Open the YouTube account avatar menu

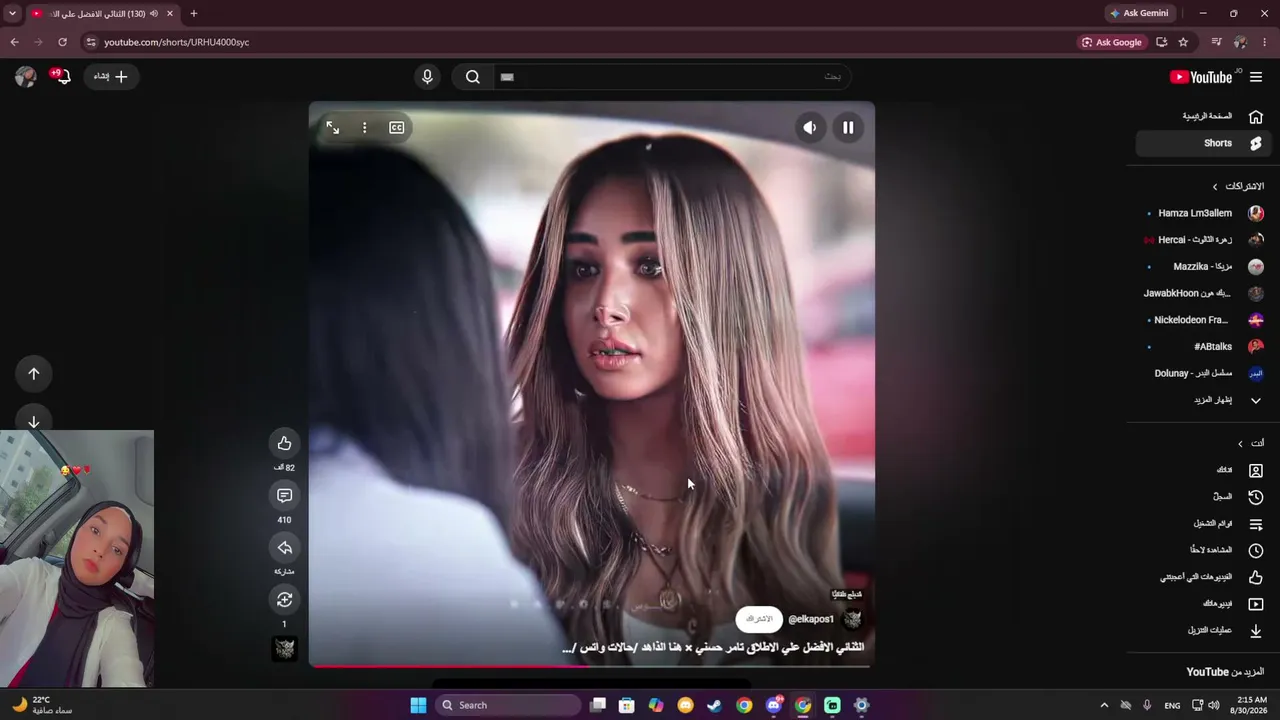[x=26, y=76]
